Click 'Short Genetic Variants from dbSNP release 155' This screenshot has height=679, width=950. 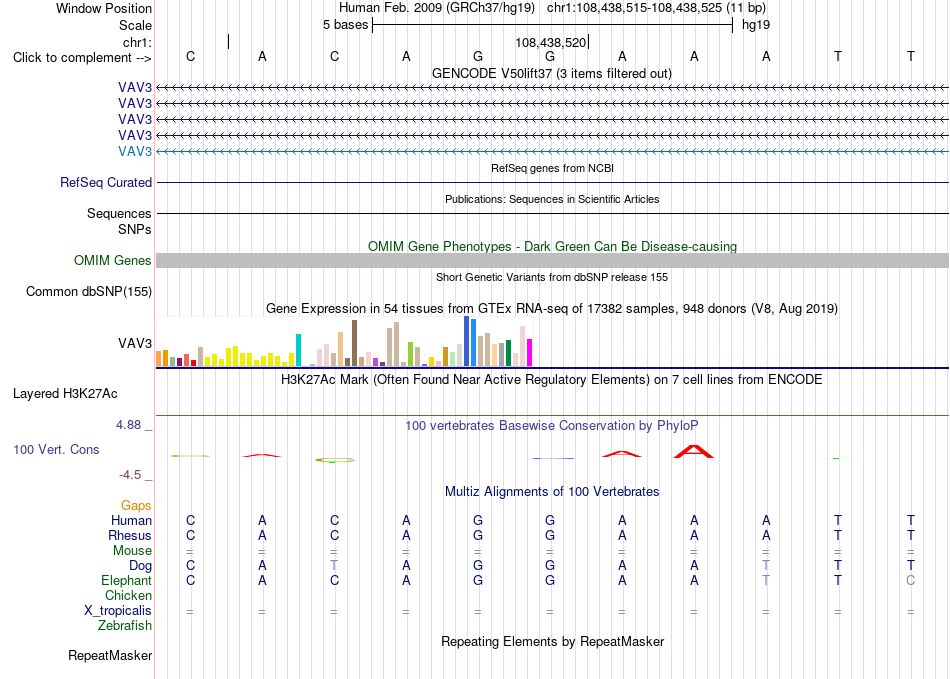click(x=552, y=277)
